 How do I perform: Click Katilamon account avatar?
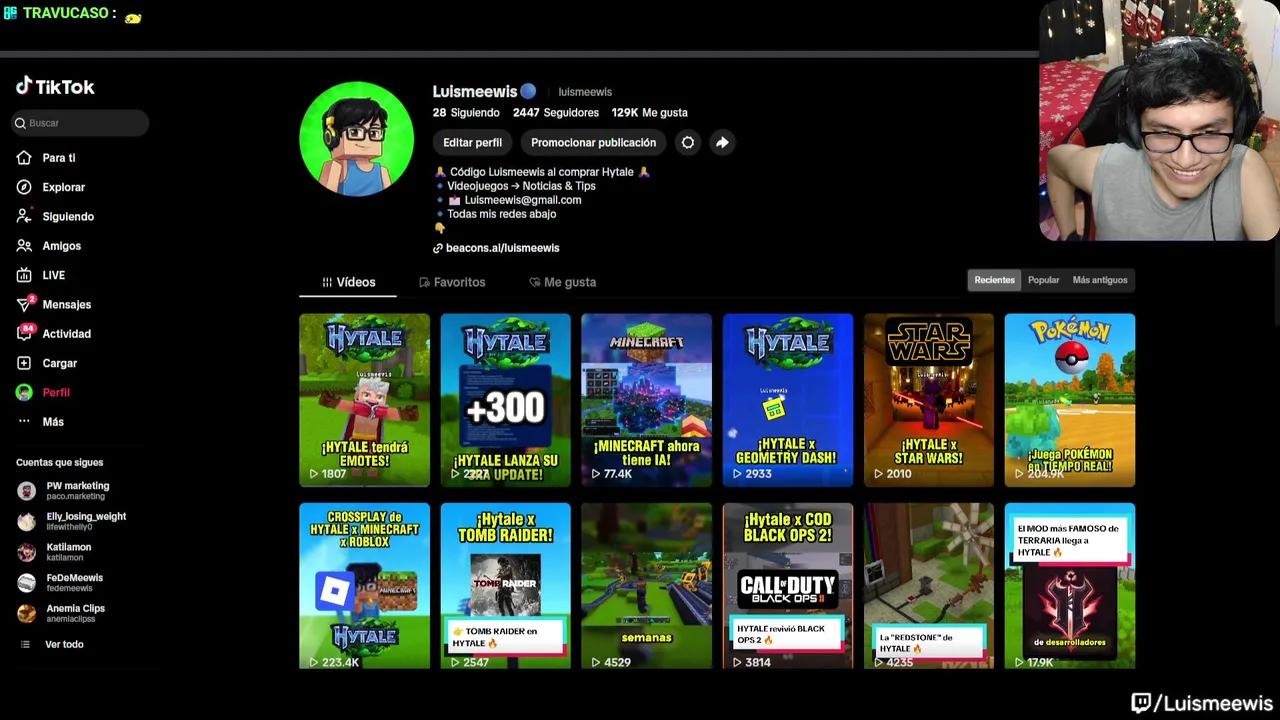pyautogui.click(x=26, y=552)
